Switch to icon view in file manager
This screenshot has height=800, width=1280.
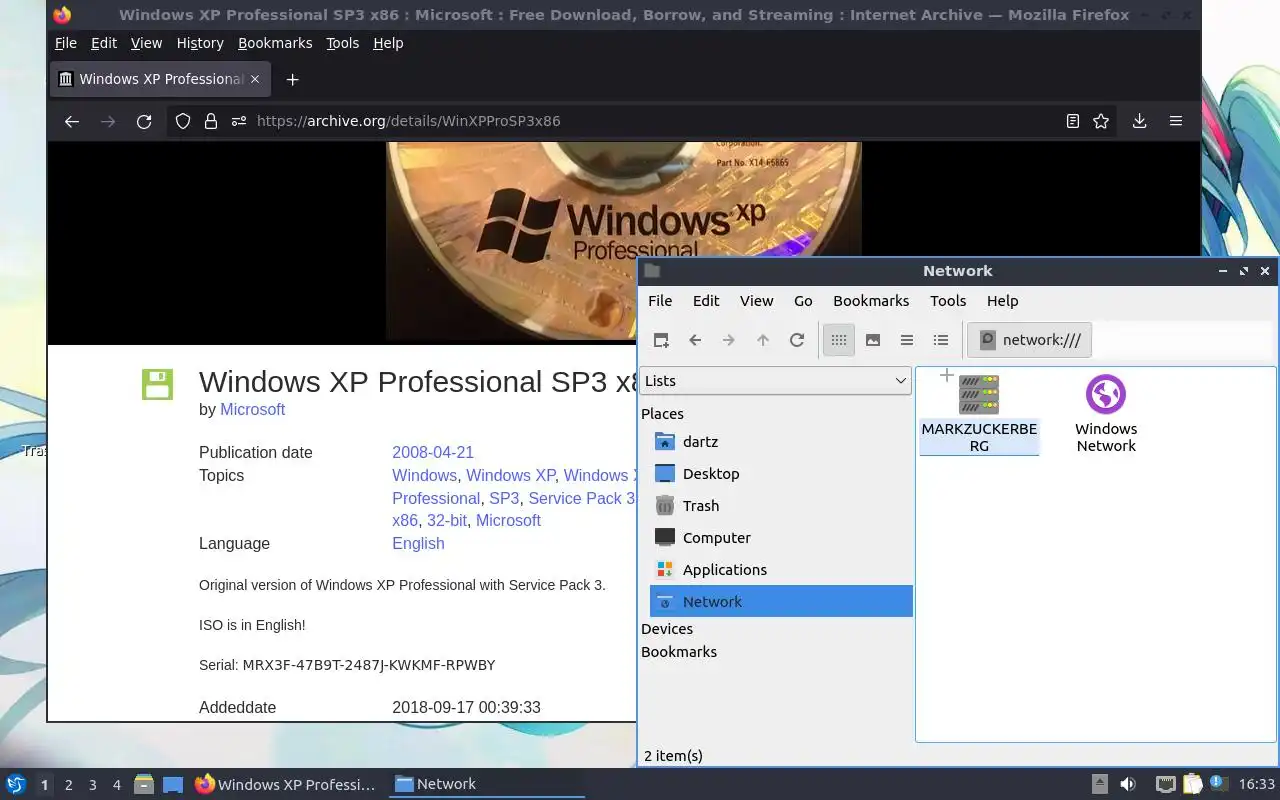pos(839,340)
